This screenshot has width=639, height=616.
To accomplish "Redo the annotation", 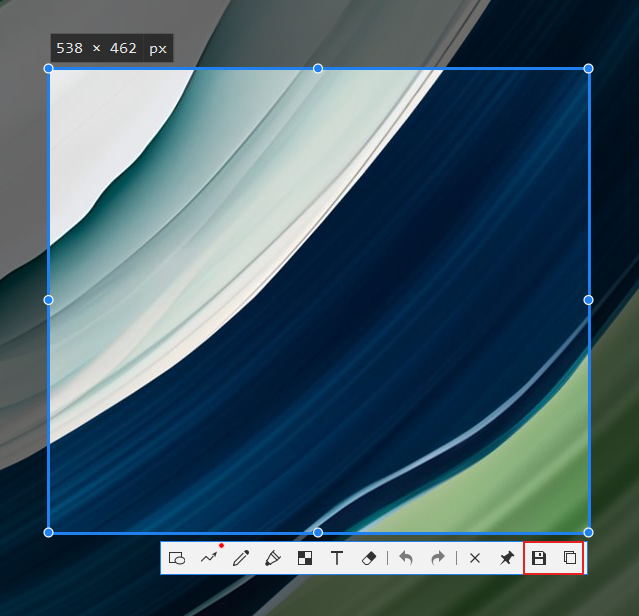I will [438, 558].
